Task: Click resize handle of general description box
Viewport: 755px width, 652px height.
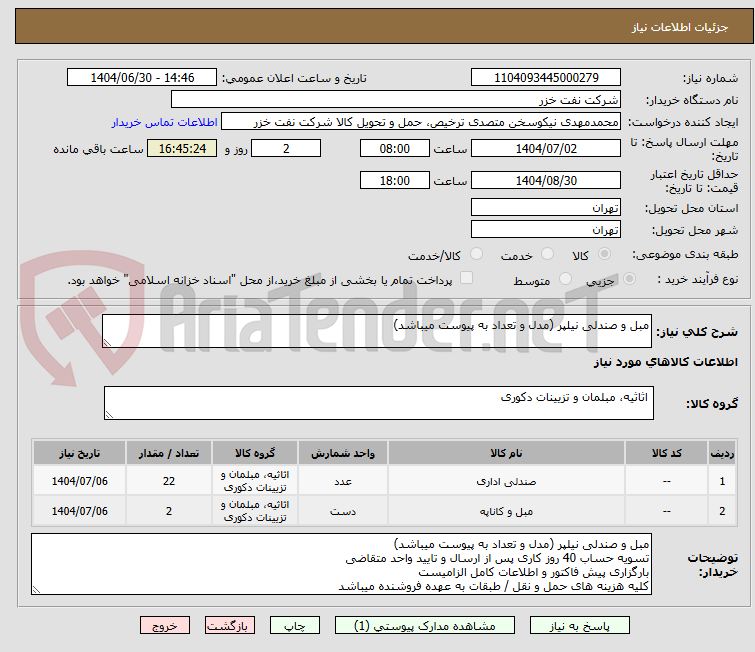Action: [107, 343]
